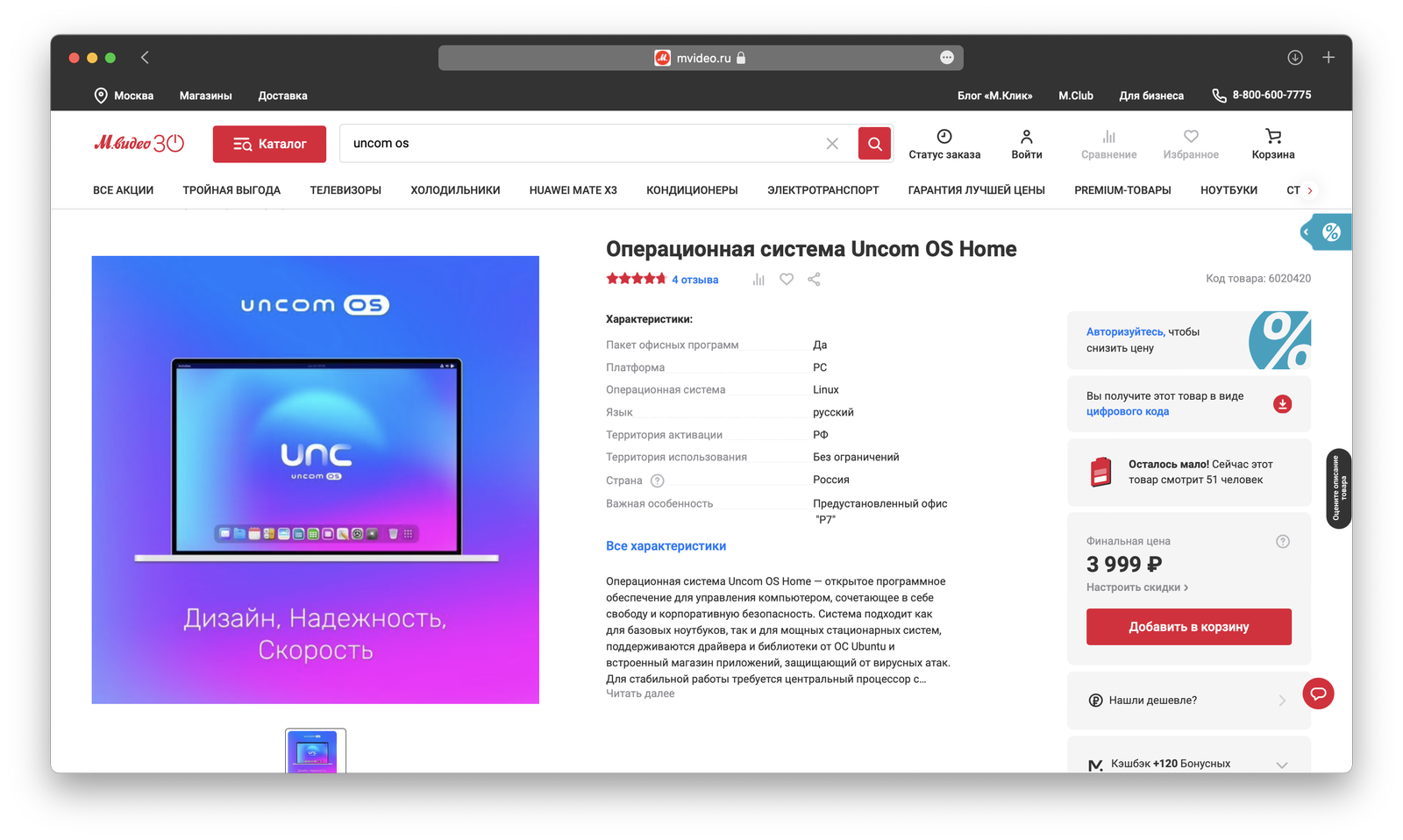The image size is (1403, 840).
Task: Add product to favorites heart icon
Action: [x=787, y=279]
